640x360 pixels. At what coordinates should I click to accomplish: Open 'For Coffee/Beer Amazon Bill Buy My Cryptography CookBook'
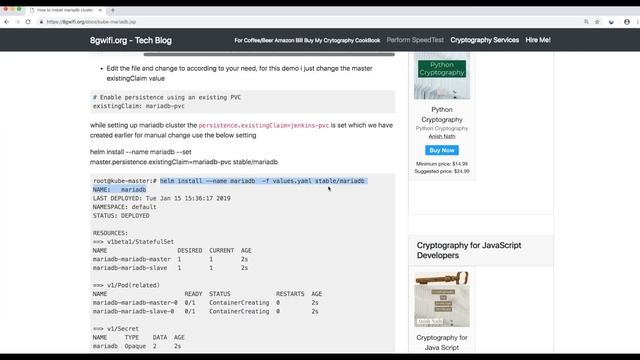tap(307, 40)
